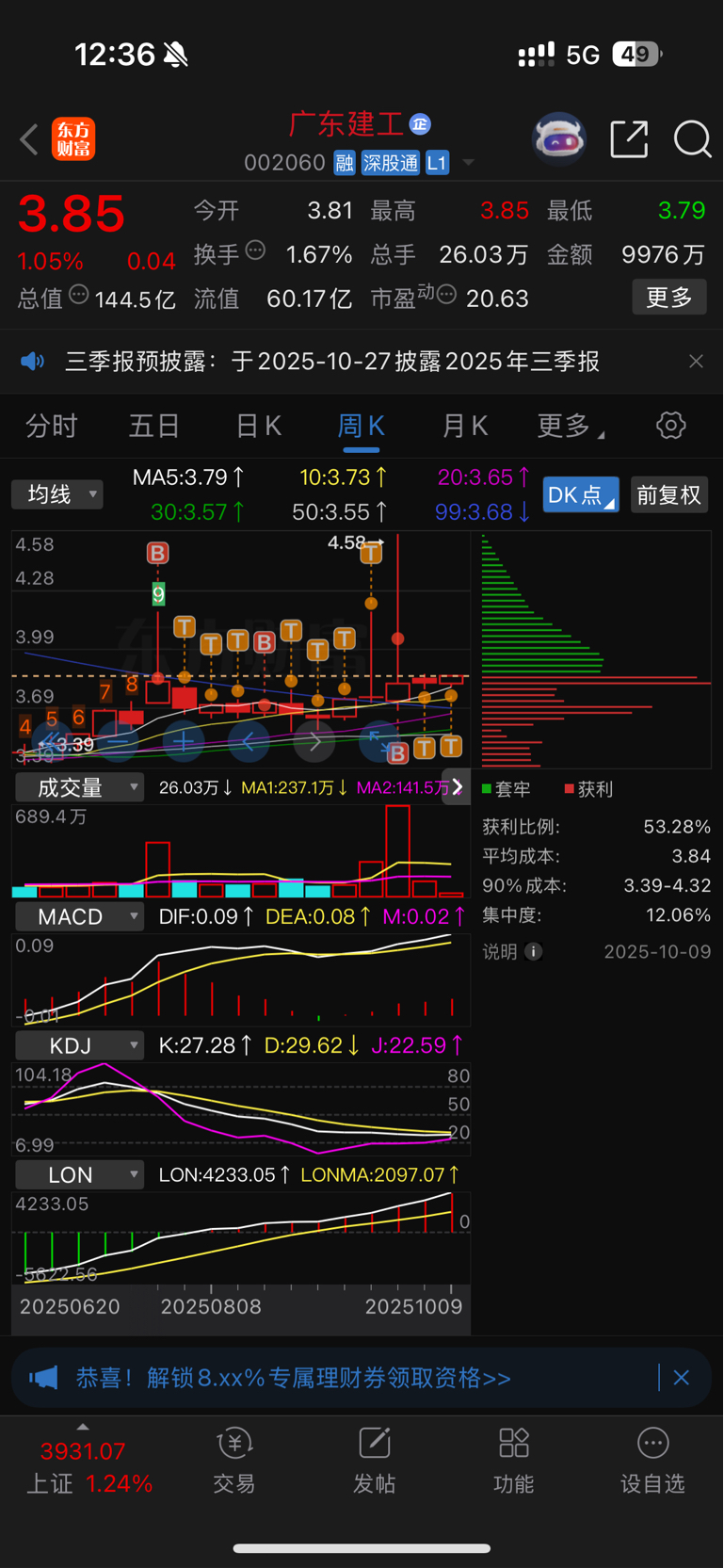This screenshot has height=1568, width=724.
Task: Open the 更多 chart period menu
Action: pyautogui.click(x=571, y=426)
